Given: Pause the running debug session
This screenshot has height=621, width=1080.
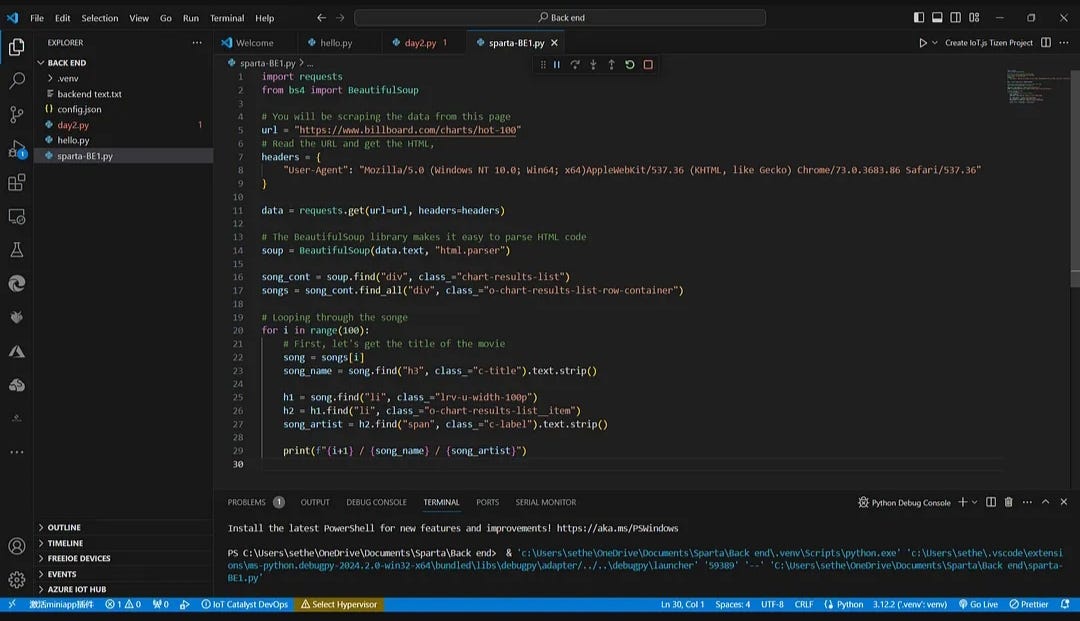Looking at the screenshot, I should [x=556, y=64].
